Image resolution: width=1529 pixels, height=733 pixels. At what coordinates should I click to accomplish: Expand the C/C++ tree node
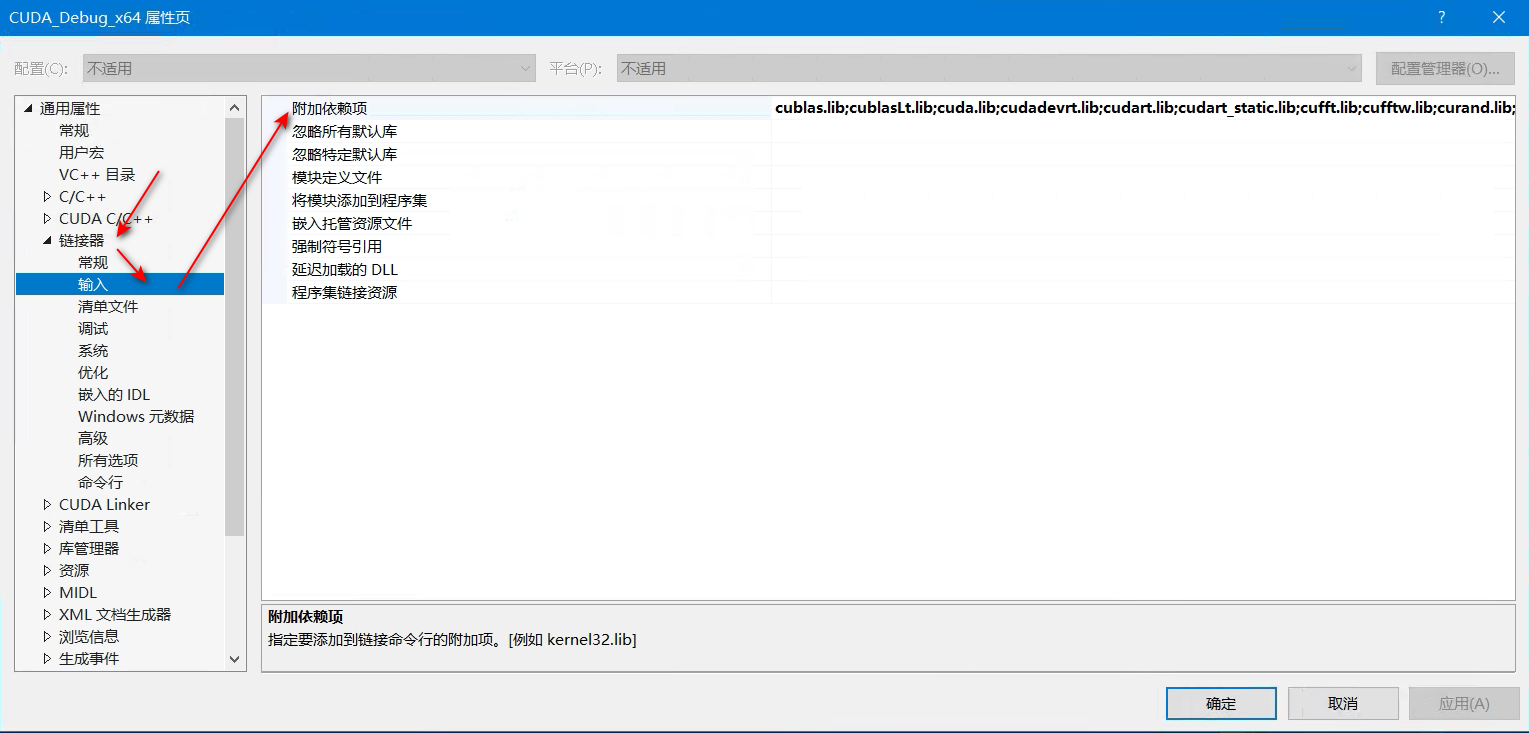point(45,196)
